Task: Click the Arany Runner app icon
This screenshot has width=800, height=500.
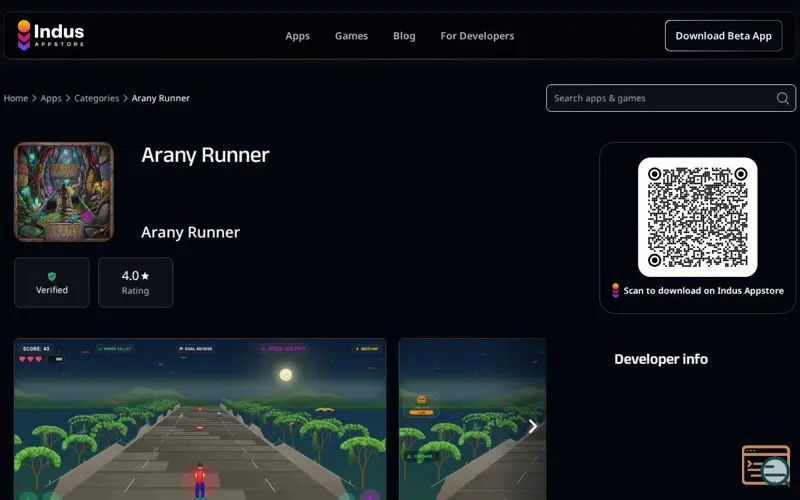Action: click(64, 192)
